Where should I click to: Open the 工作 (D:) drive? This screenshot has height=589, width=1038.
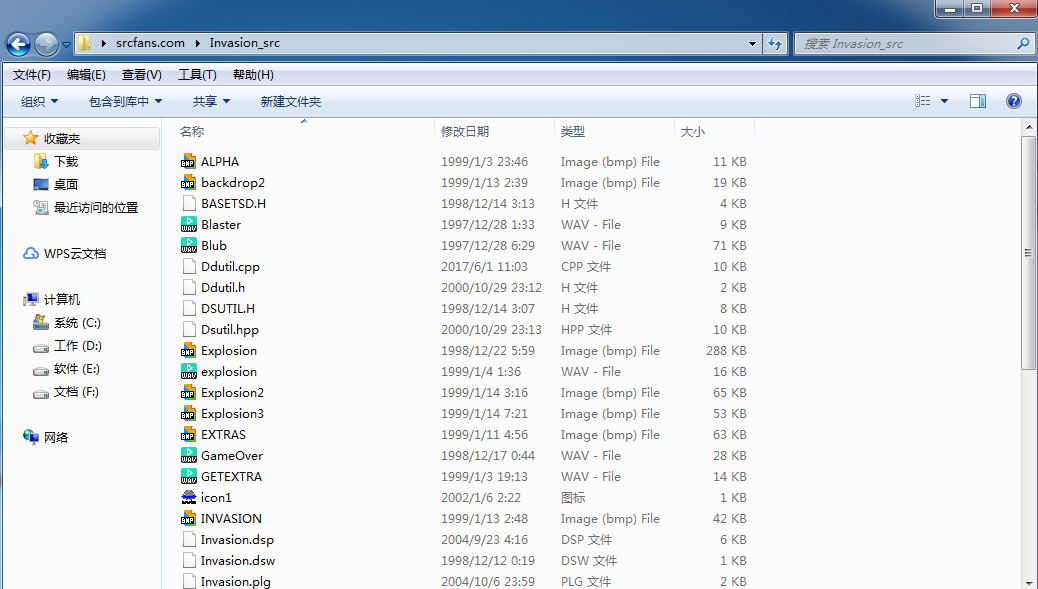77,345
